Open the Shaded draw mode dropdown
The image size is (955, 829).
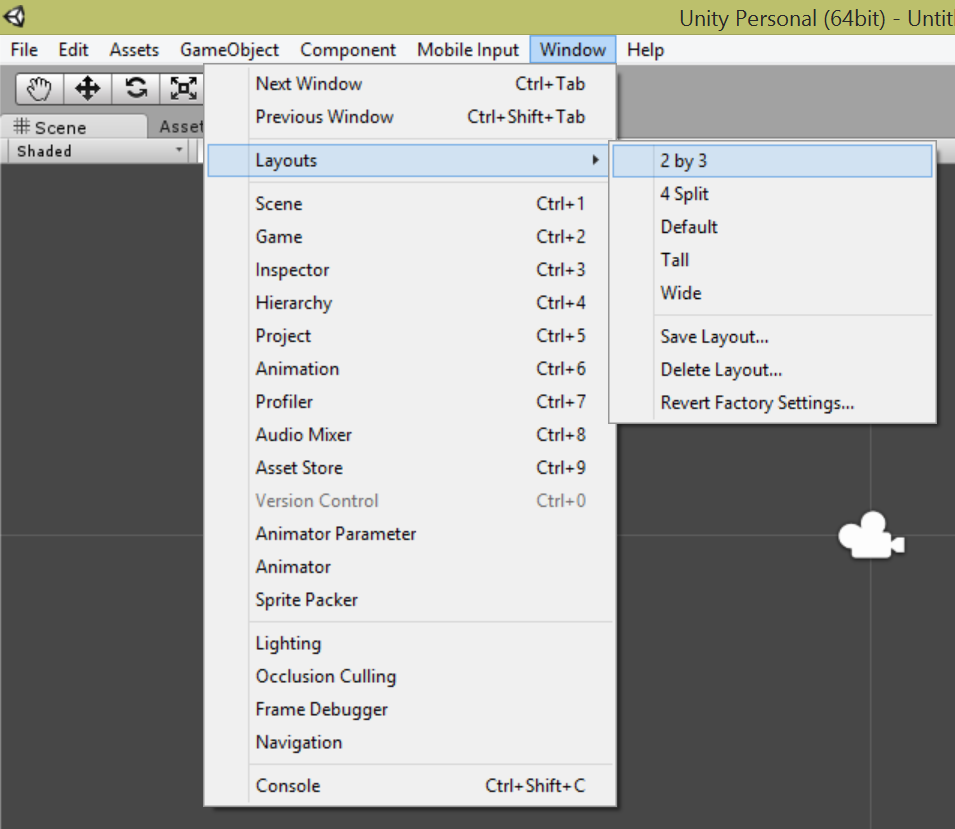(x=99, y=150)
